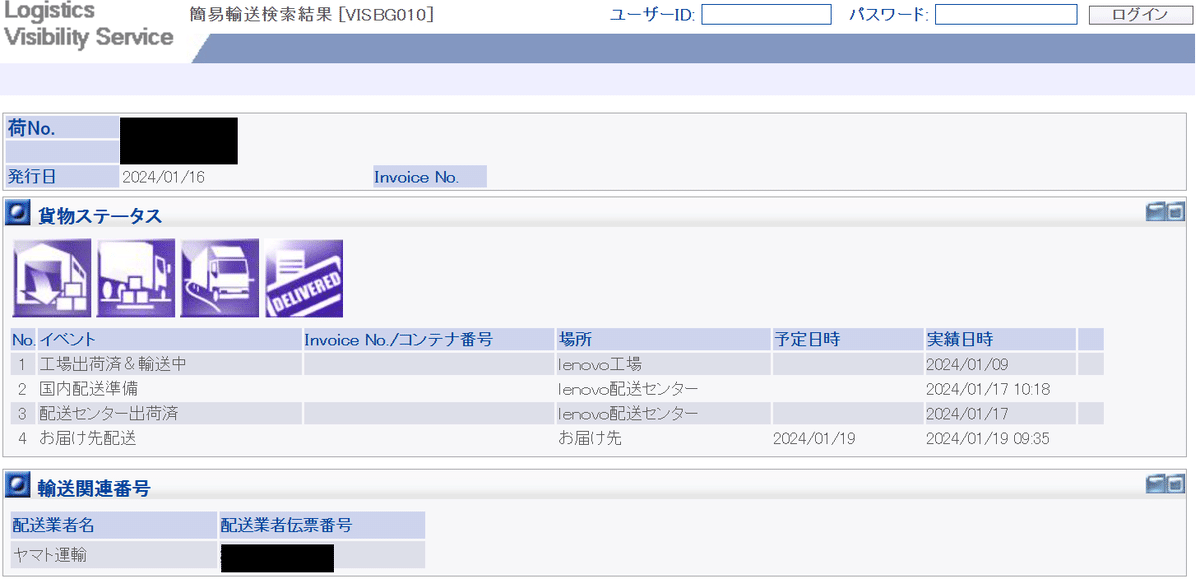Click the actual date 2024/01/09

pyautogui.click(x=967, y=365)
